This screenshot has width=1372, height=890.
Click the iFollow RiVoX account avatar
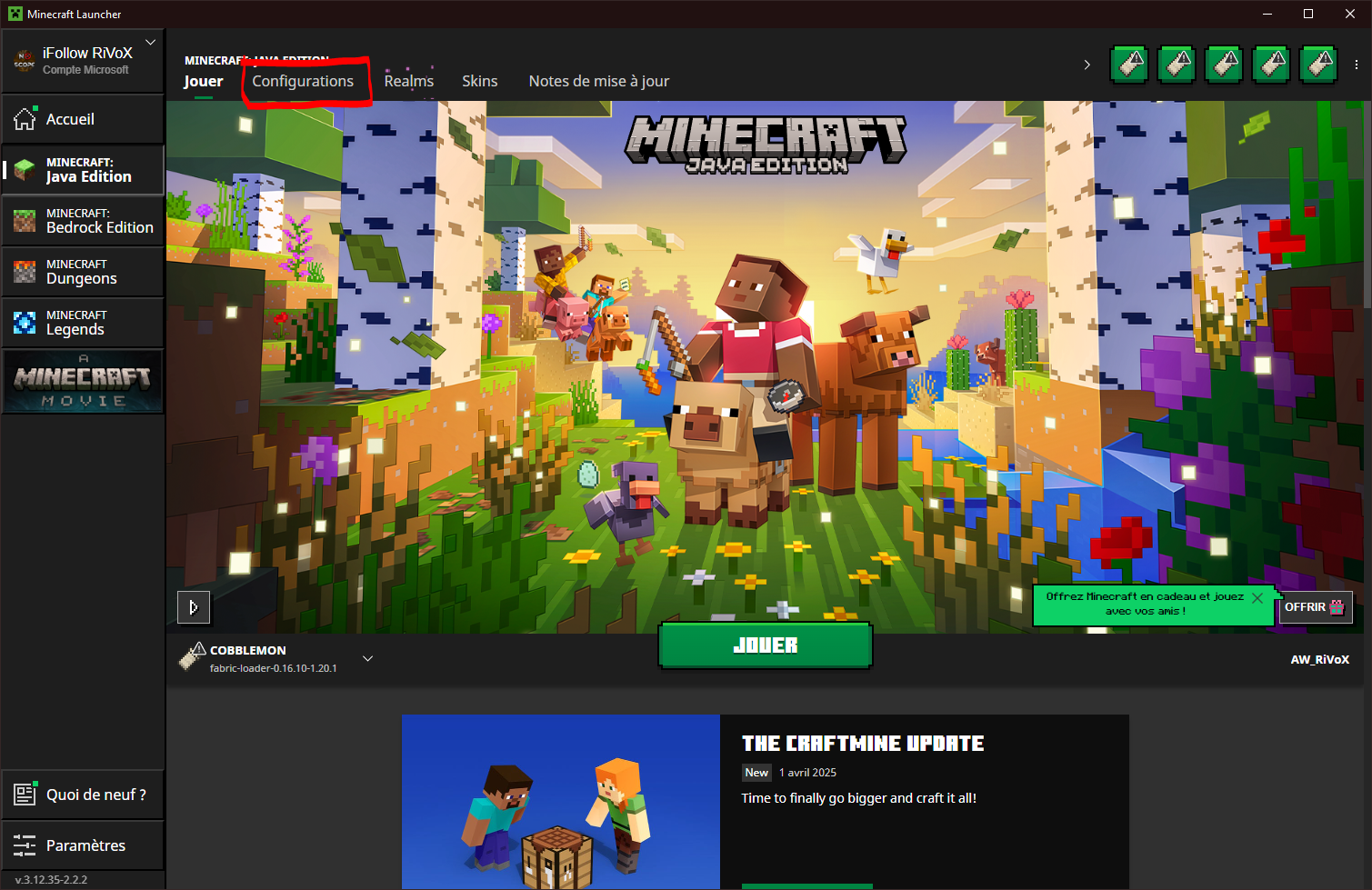(x=25, y=61)
